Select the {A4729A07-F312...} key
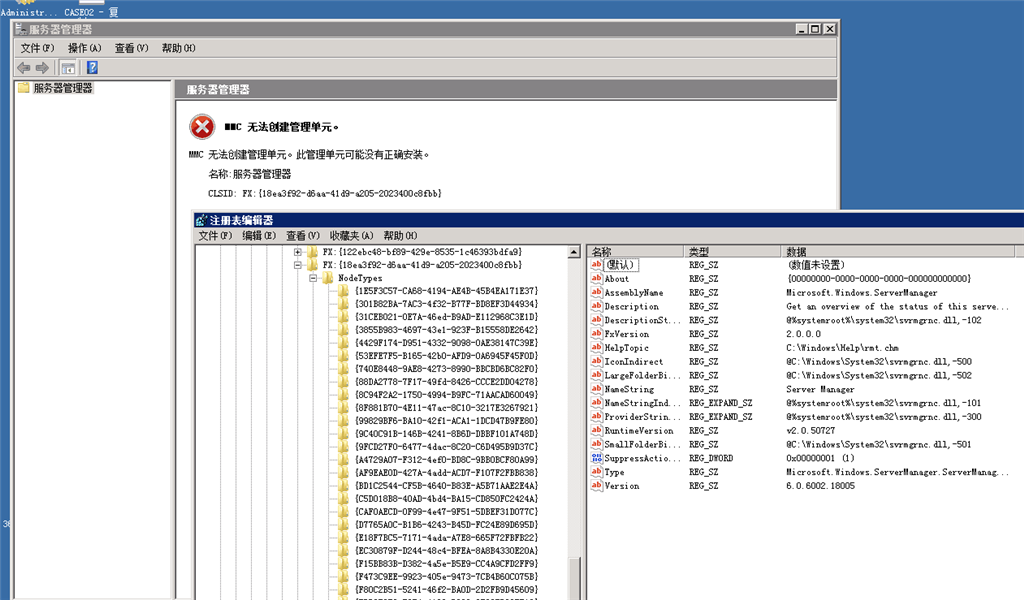The width and height of the screenshot is (1024, 600). pos(447,460)
